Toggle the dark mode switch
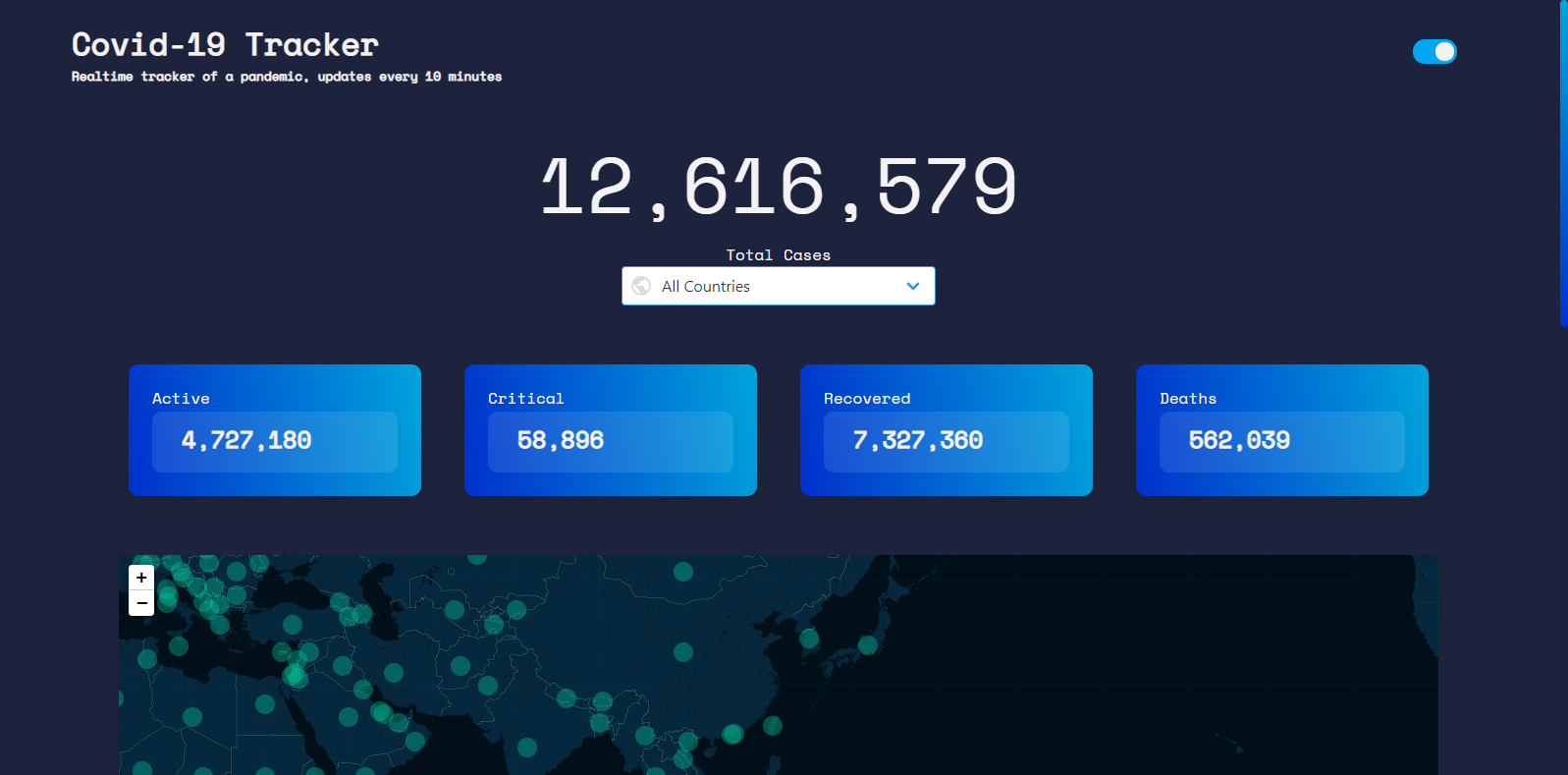 pos(1433,51)
